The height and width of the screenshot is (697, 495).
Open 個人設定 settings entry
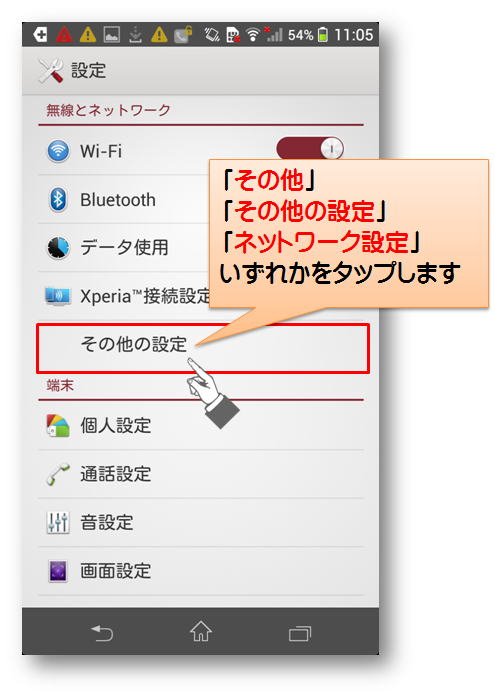coord(201,425)
